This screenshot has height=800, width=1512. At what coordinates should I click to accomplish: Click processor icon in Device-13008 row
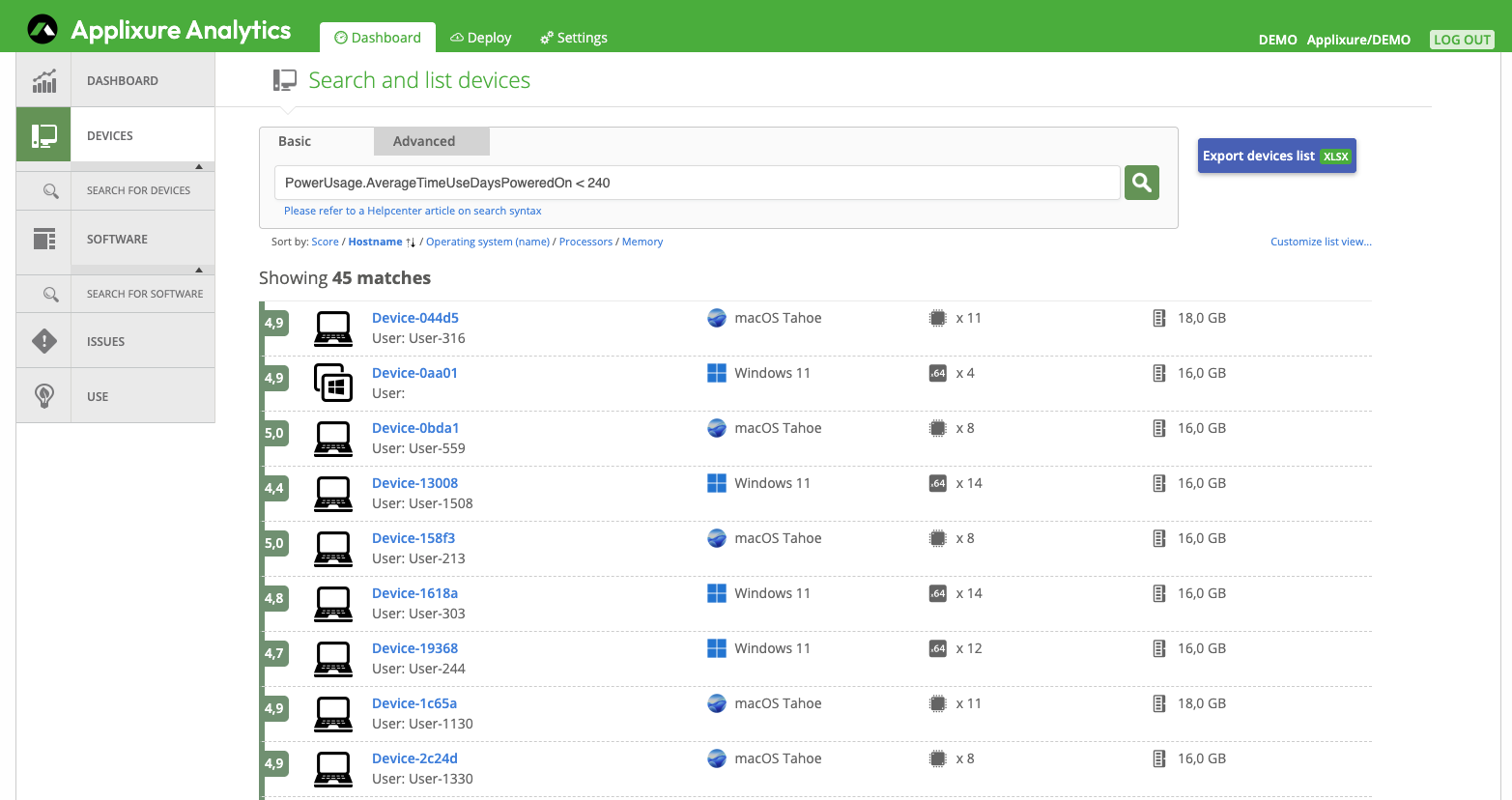(x=937, y=483)
